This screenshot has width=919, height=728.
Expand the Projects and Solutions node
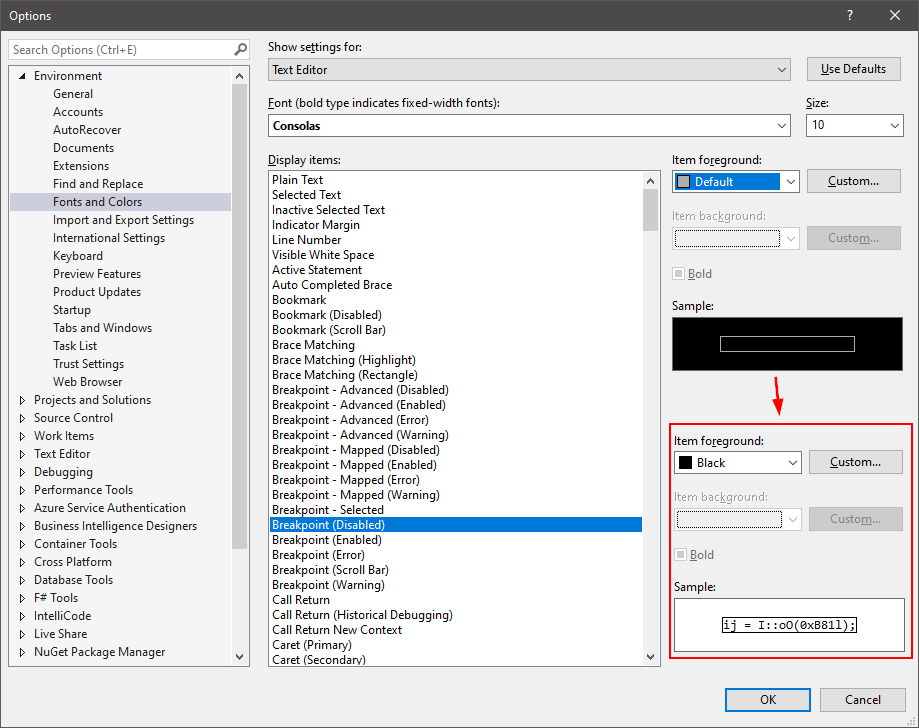coord(22,400)
